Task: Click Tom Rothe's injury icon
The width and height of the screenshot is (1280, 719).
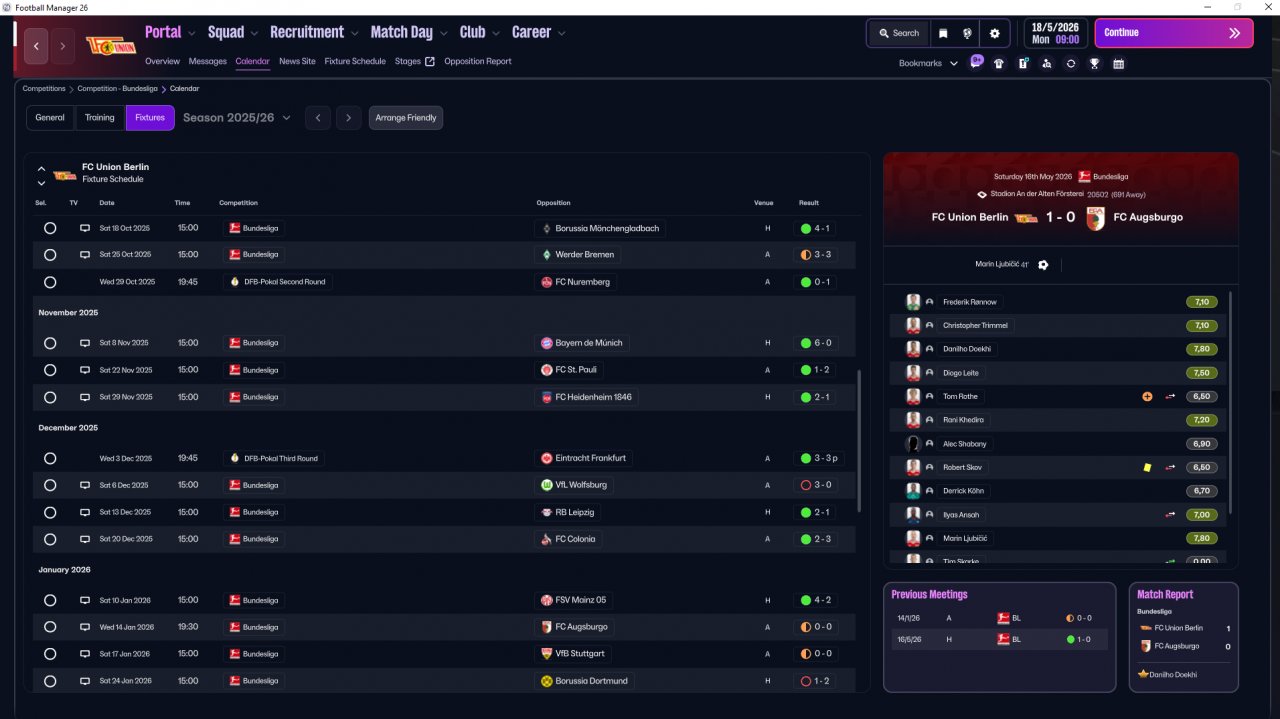Action: click(1147, 397)
